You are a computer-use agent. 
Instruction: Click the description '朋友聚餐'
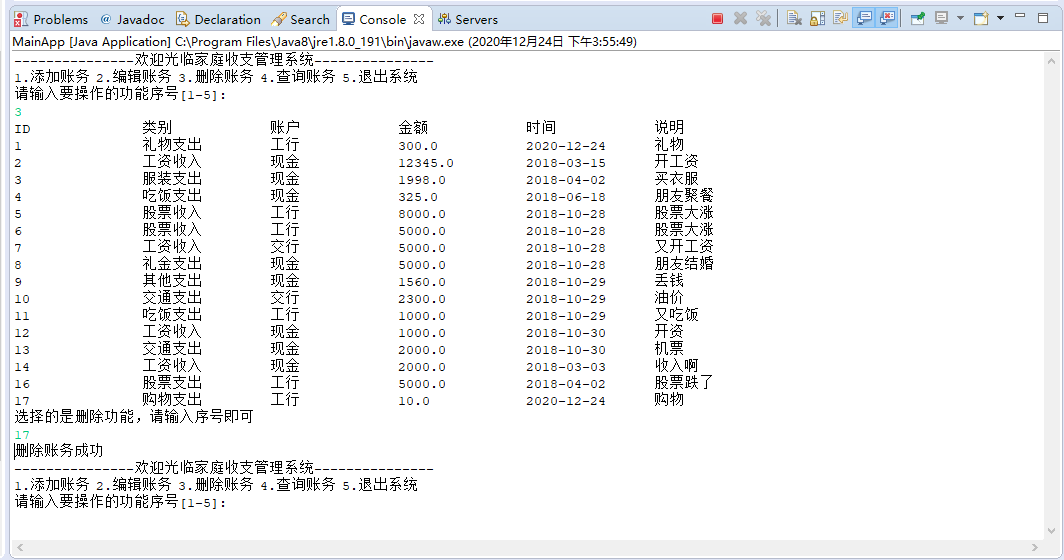684,195
